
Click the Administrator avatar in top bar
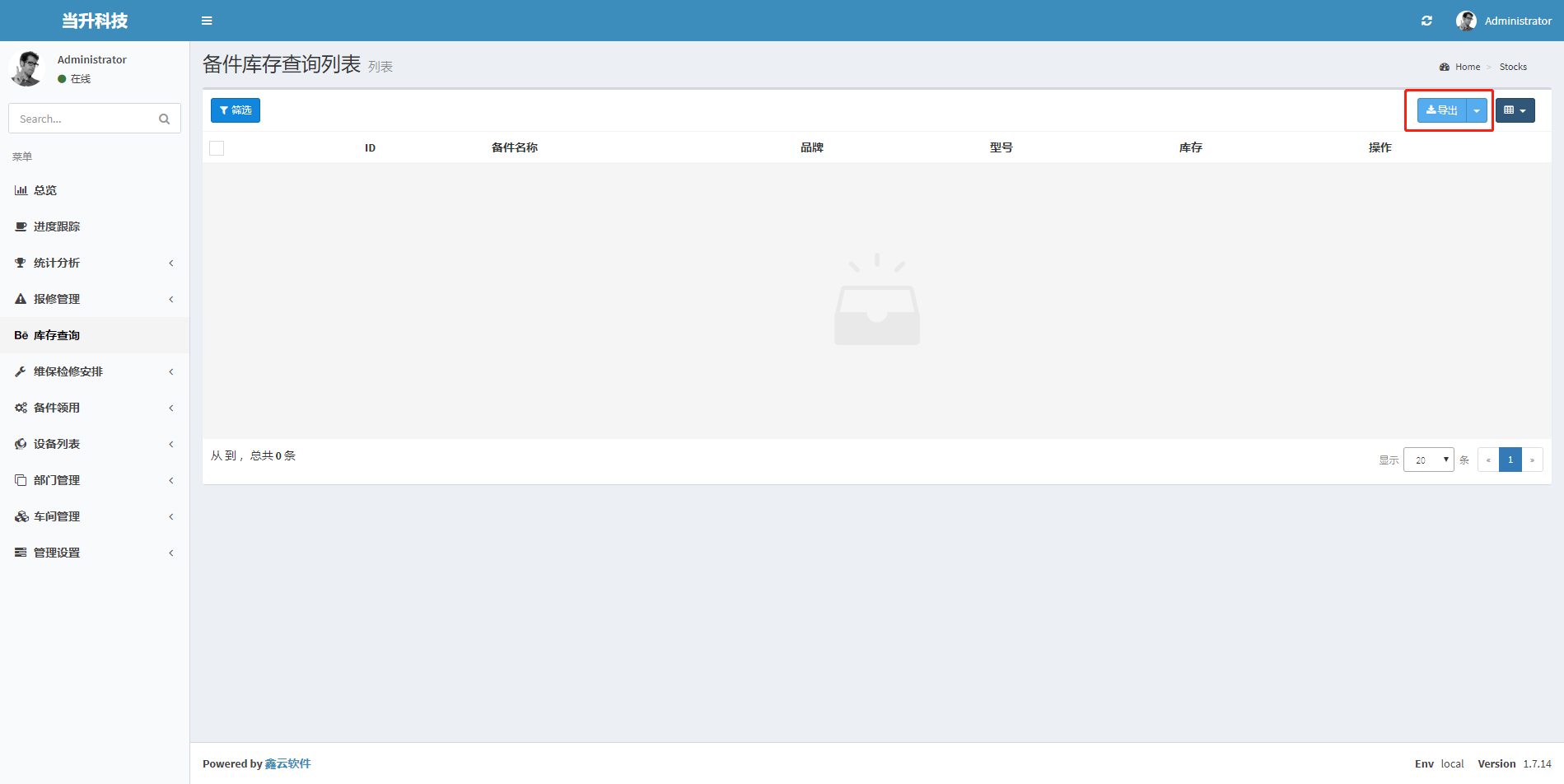1466,21
